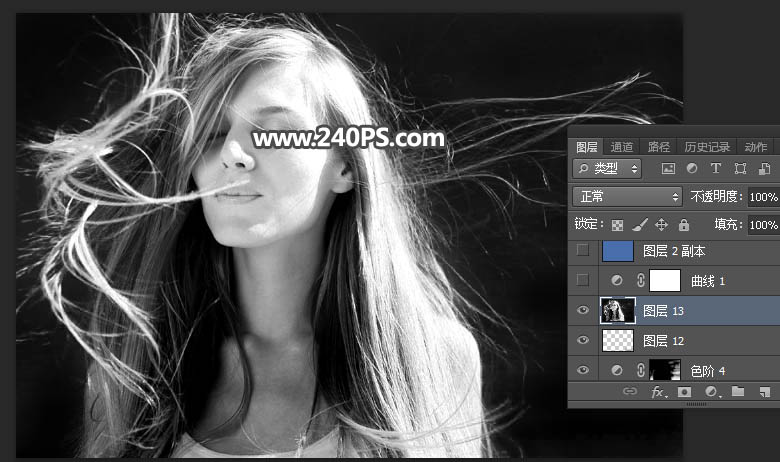Open the 历史记录 (History) tab
Viewport: 780px width, 462px height.
point(707,147)
